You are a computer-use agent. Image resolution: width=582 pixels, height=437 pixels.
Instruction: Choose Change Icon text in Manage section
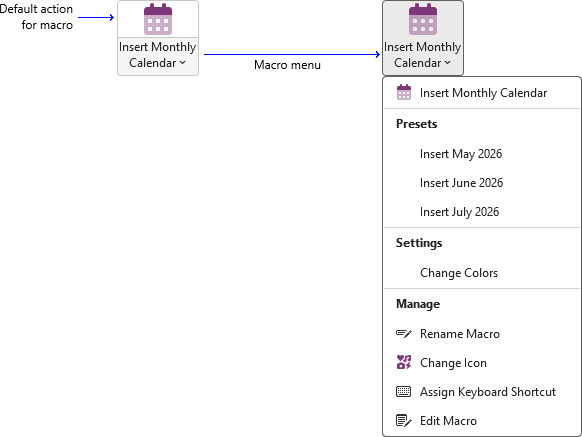[x=453, y=363]
